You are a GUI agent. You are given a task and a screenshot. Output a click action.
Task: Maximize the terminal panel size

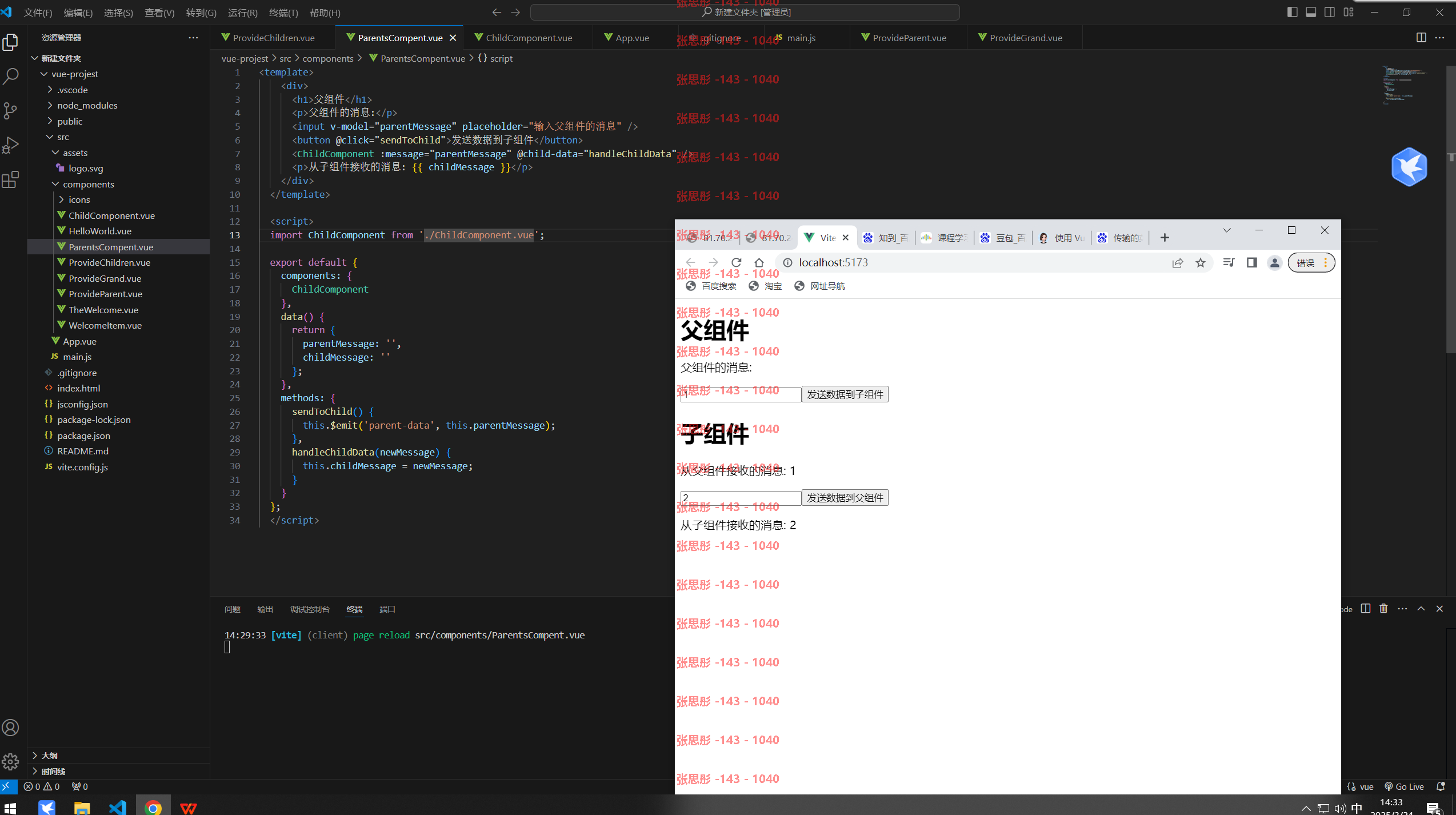click(x=1421, y=609)
